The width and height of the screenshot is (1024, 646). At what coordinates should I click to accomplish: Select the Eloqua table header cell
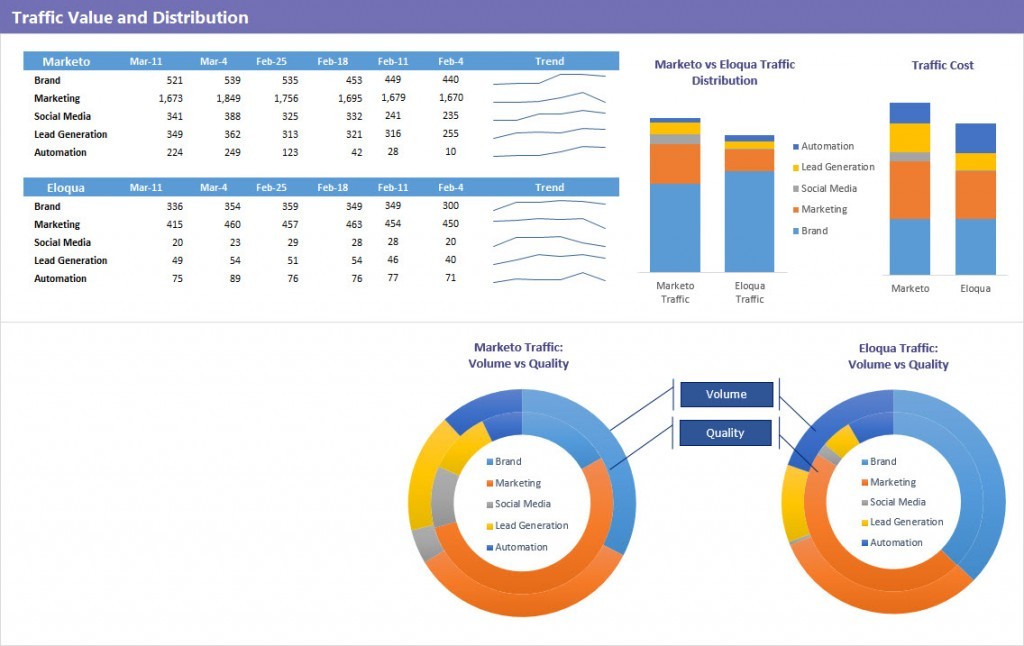(x=66, y=188)
